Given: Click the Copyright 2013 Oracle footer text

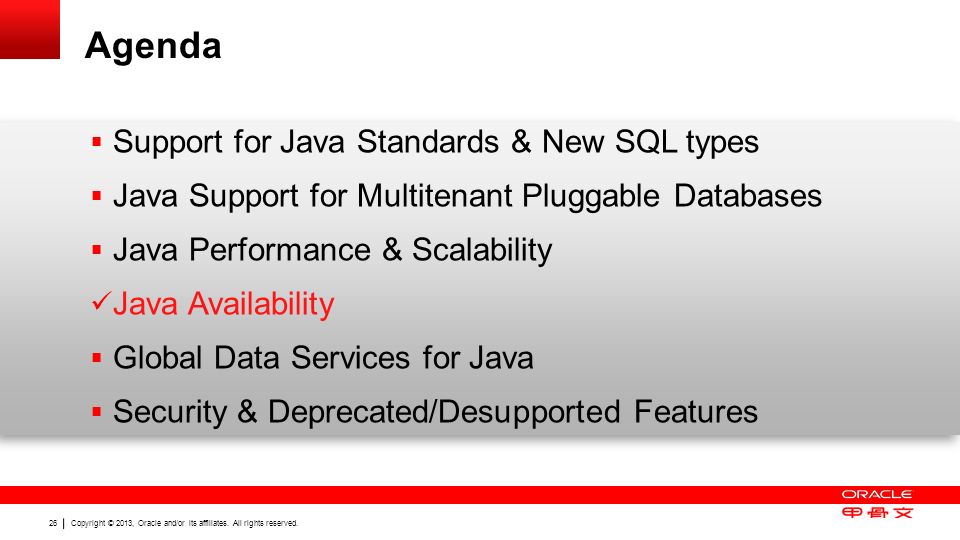Looking at the screenshot, I should [184, 523].
